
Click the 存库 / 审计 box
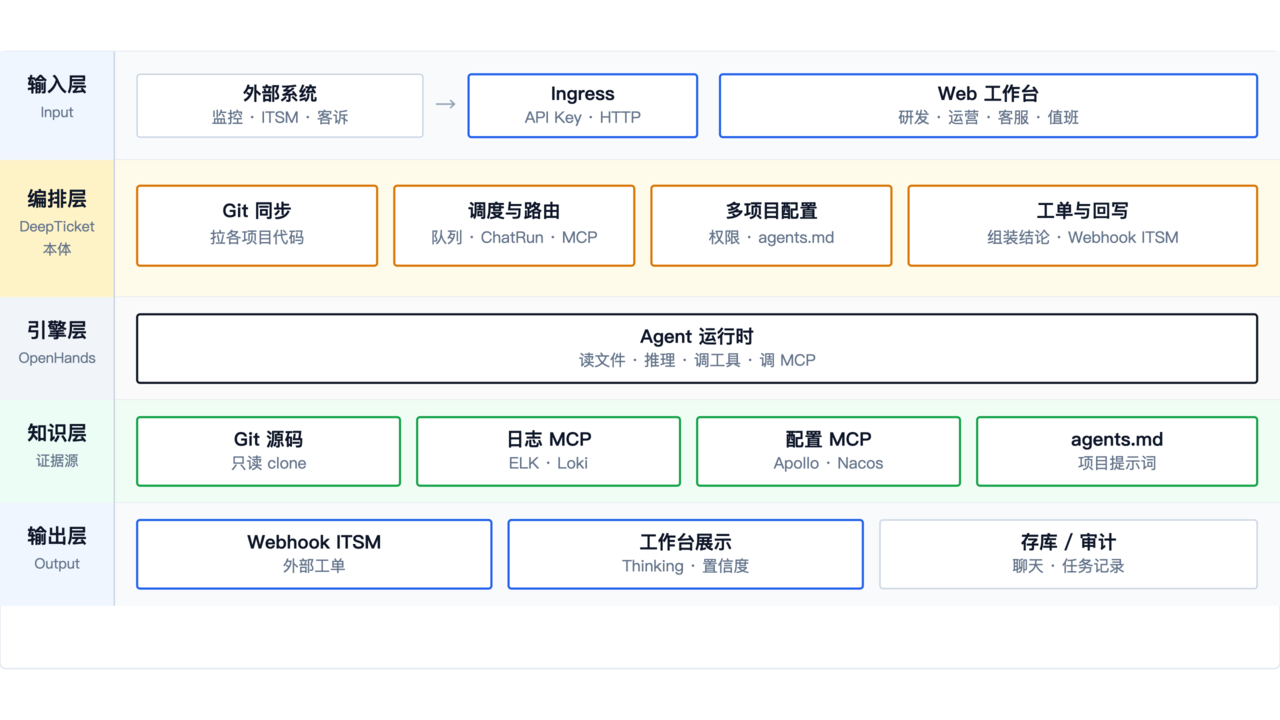(x=1068, y=554)
